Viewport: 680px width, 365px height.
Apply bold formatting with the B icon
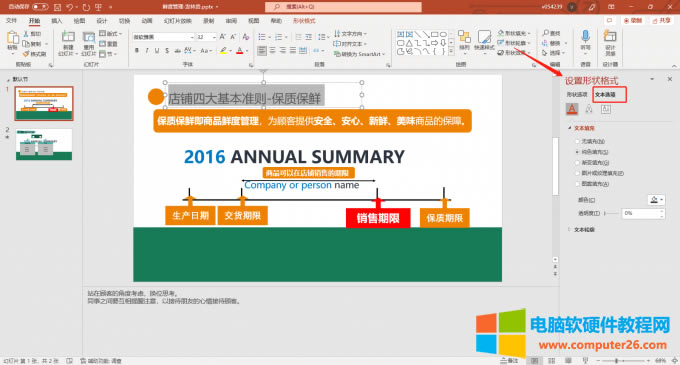pyautogui.click(x=137, y=51)
